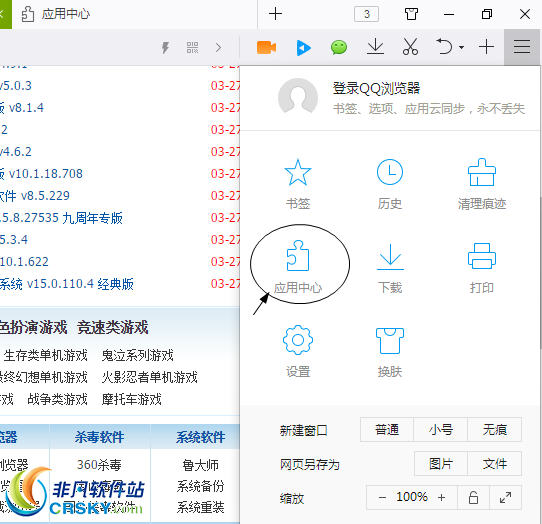Click the undo restore arrow icon
Viewport: 542px width, 524px height.
[444, 46]
